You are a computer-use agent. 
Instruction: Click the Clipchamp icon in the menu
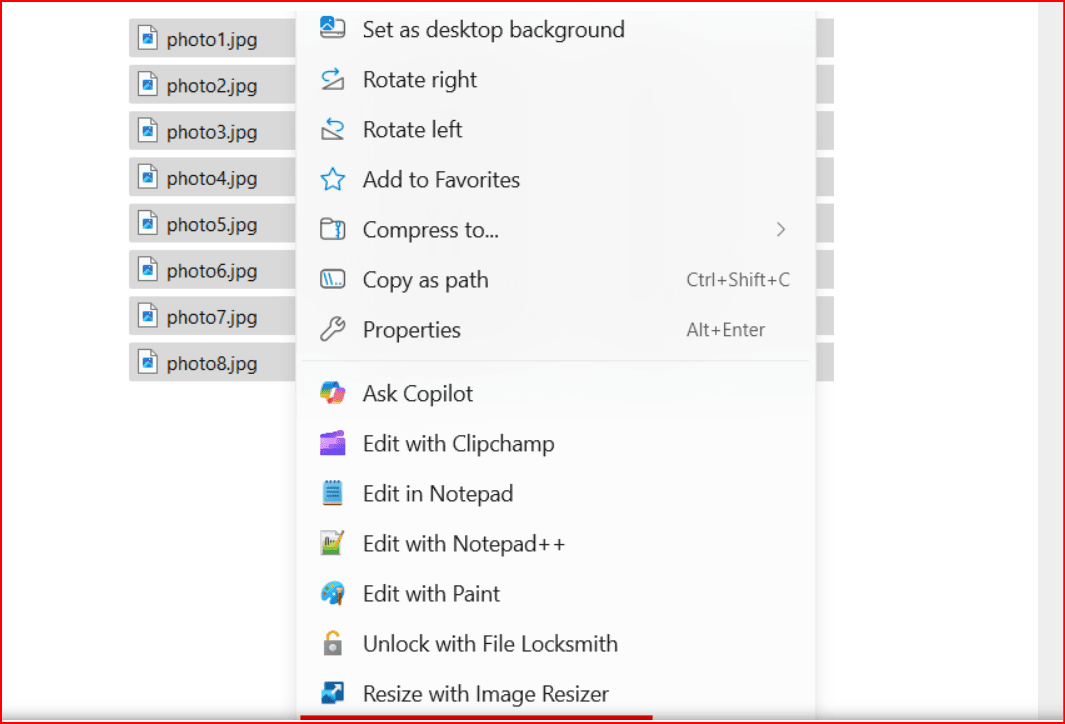pos(332,444)
